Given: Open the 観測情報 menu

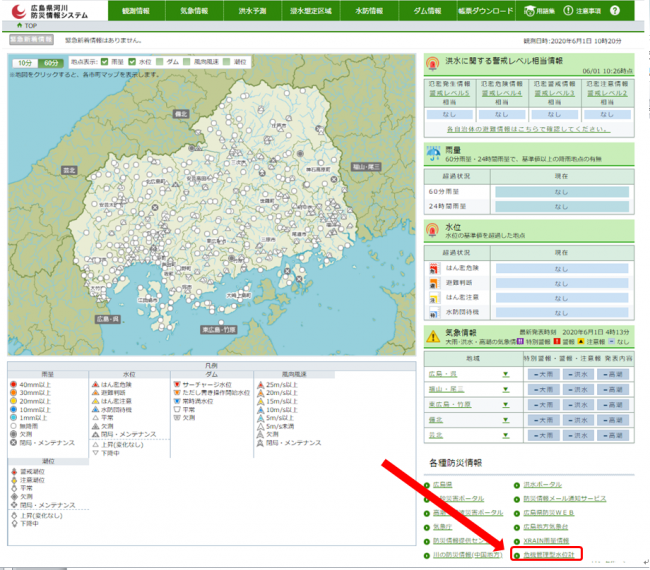Looking at the screenshot, I should click(136, 11).
